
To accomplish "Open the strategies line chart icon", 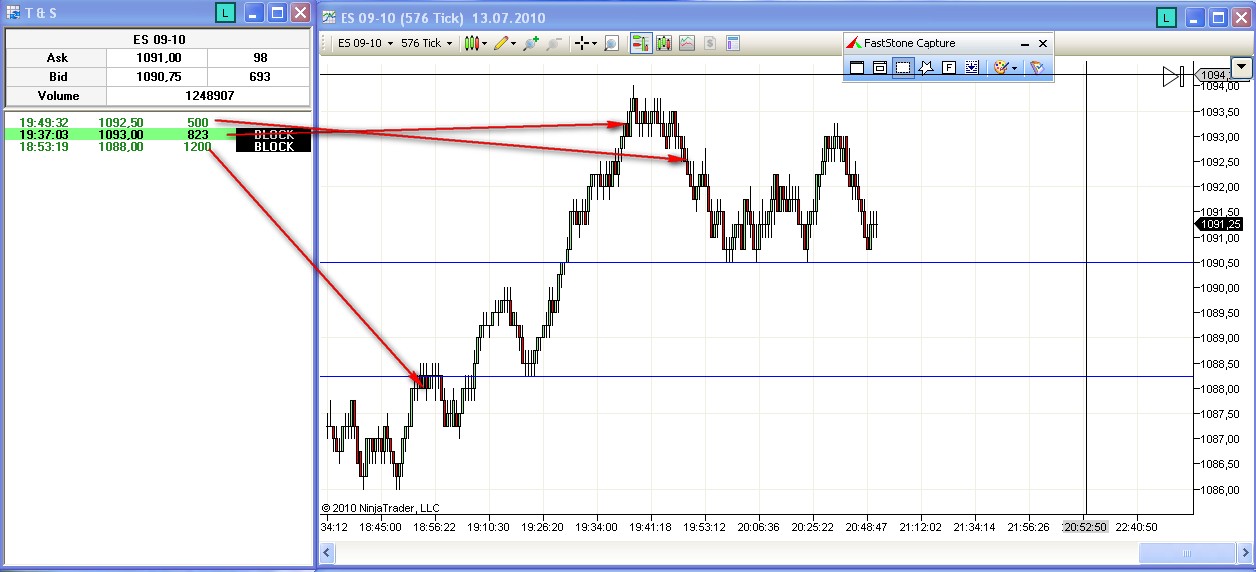I will [686, 43].
